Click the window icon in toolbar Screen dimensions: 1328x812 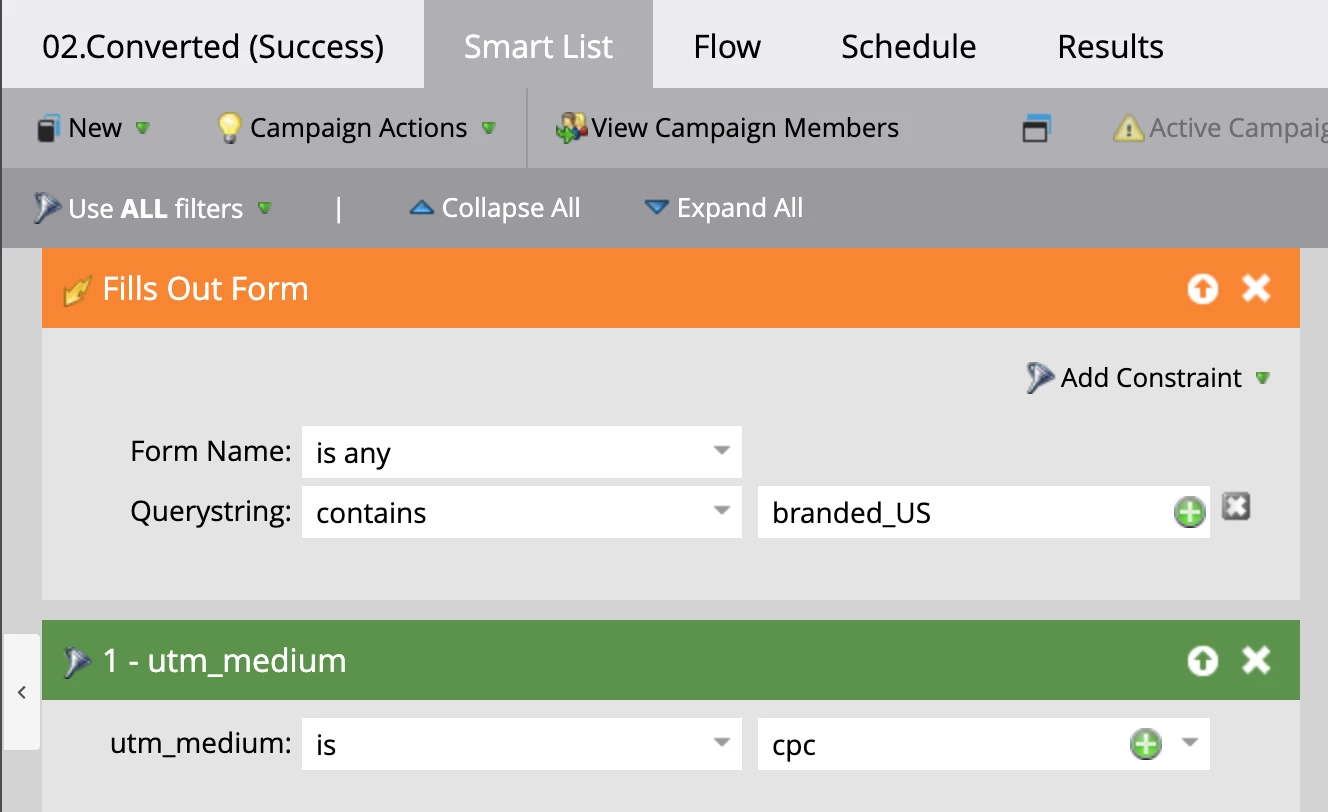point(1036,129)
